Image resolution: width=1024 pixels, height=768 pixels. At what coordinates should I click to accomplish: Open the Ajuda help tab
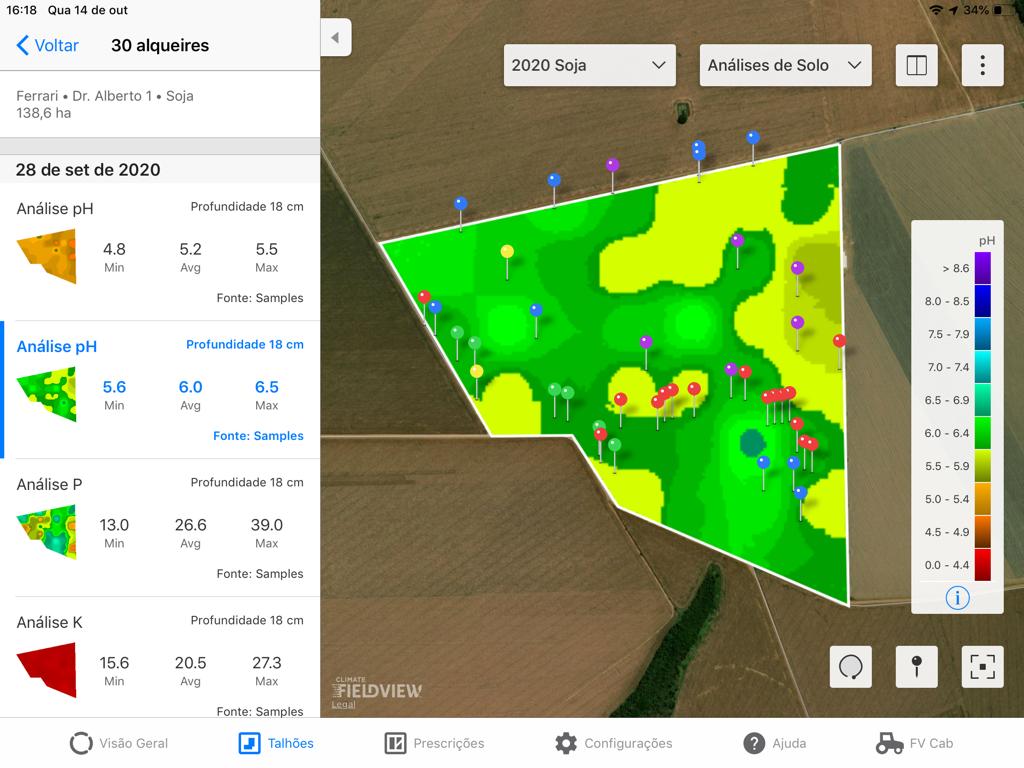[x=774, y=743]
